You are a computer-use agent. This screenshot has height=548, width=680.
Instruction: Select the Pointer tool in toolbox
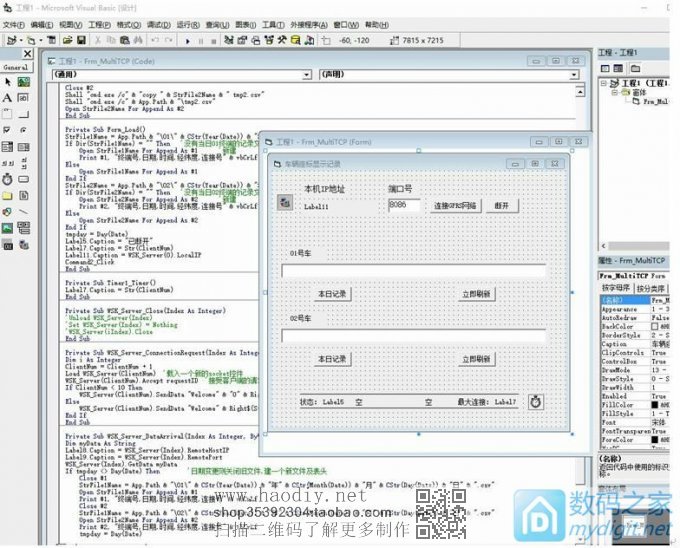coord(8,82)
